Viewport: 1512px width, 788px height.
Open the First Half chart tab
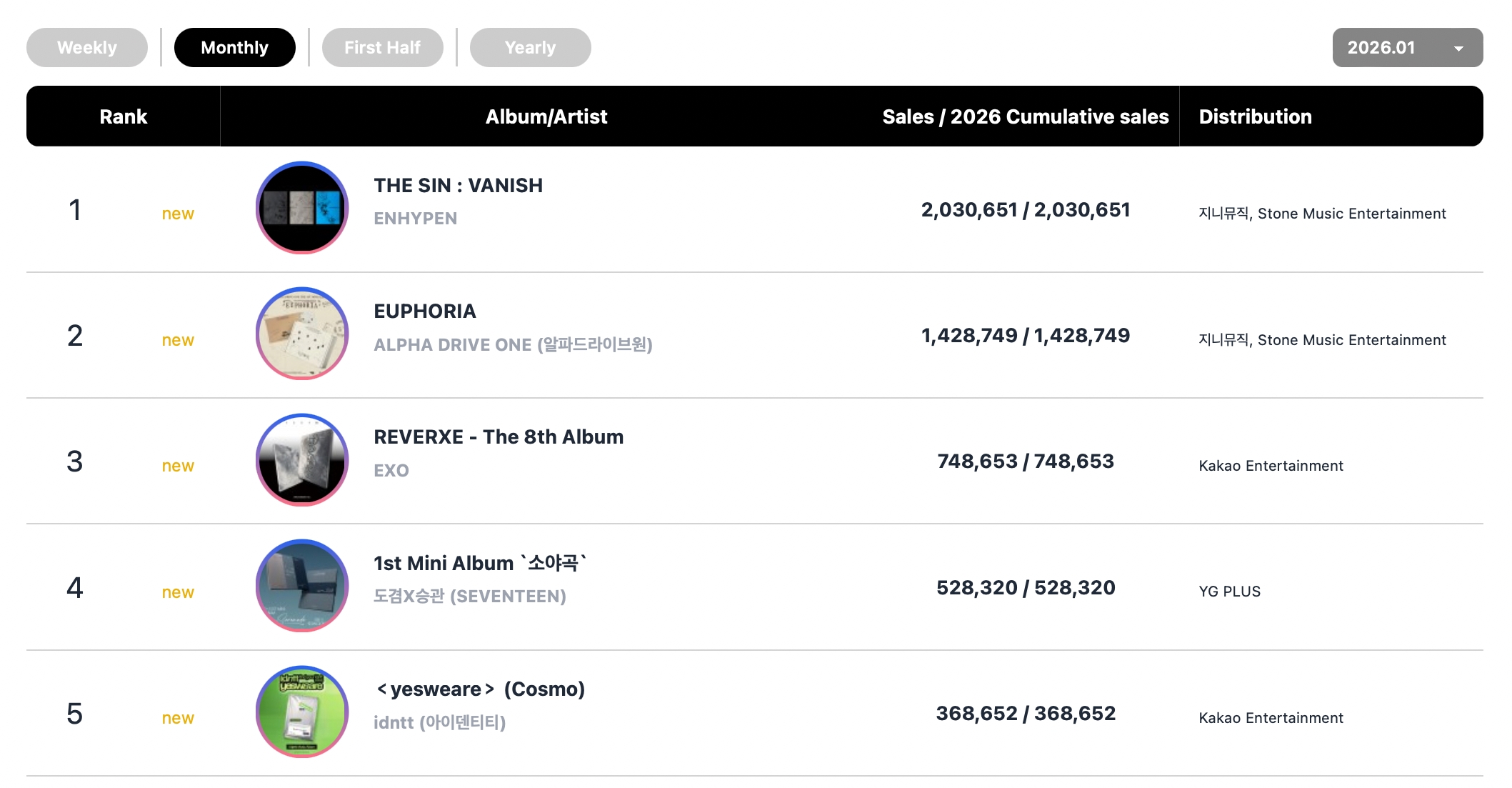[382, 48]
